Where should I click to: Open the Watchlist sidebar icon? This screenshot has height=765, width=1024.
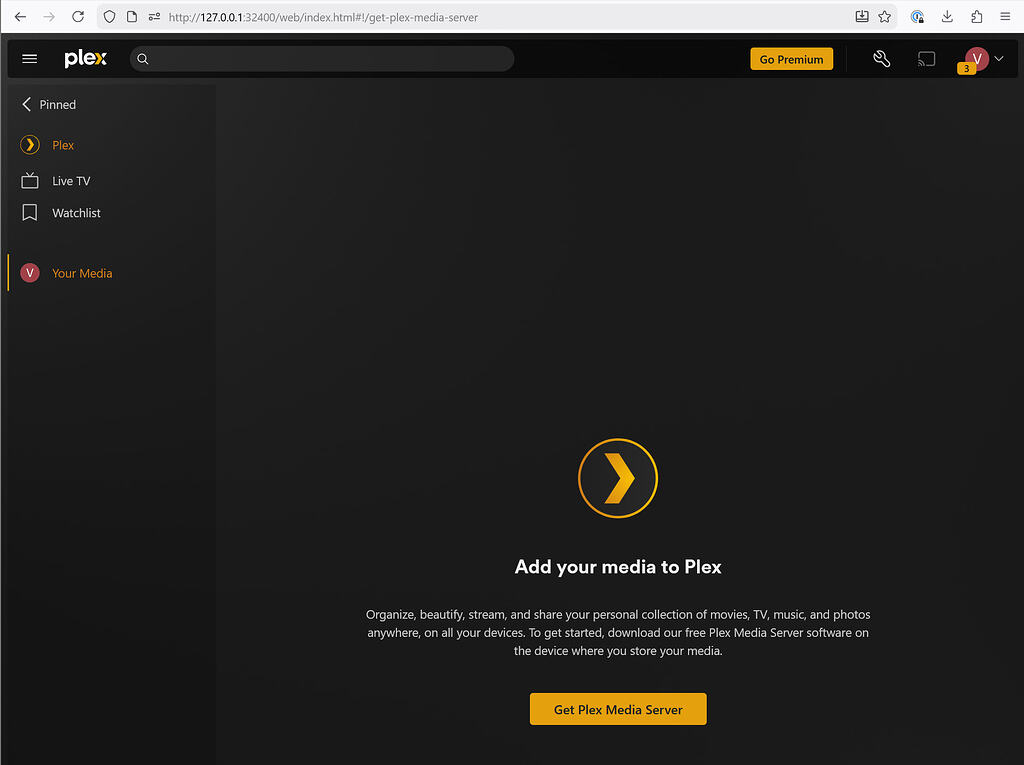28,212
